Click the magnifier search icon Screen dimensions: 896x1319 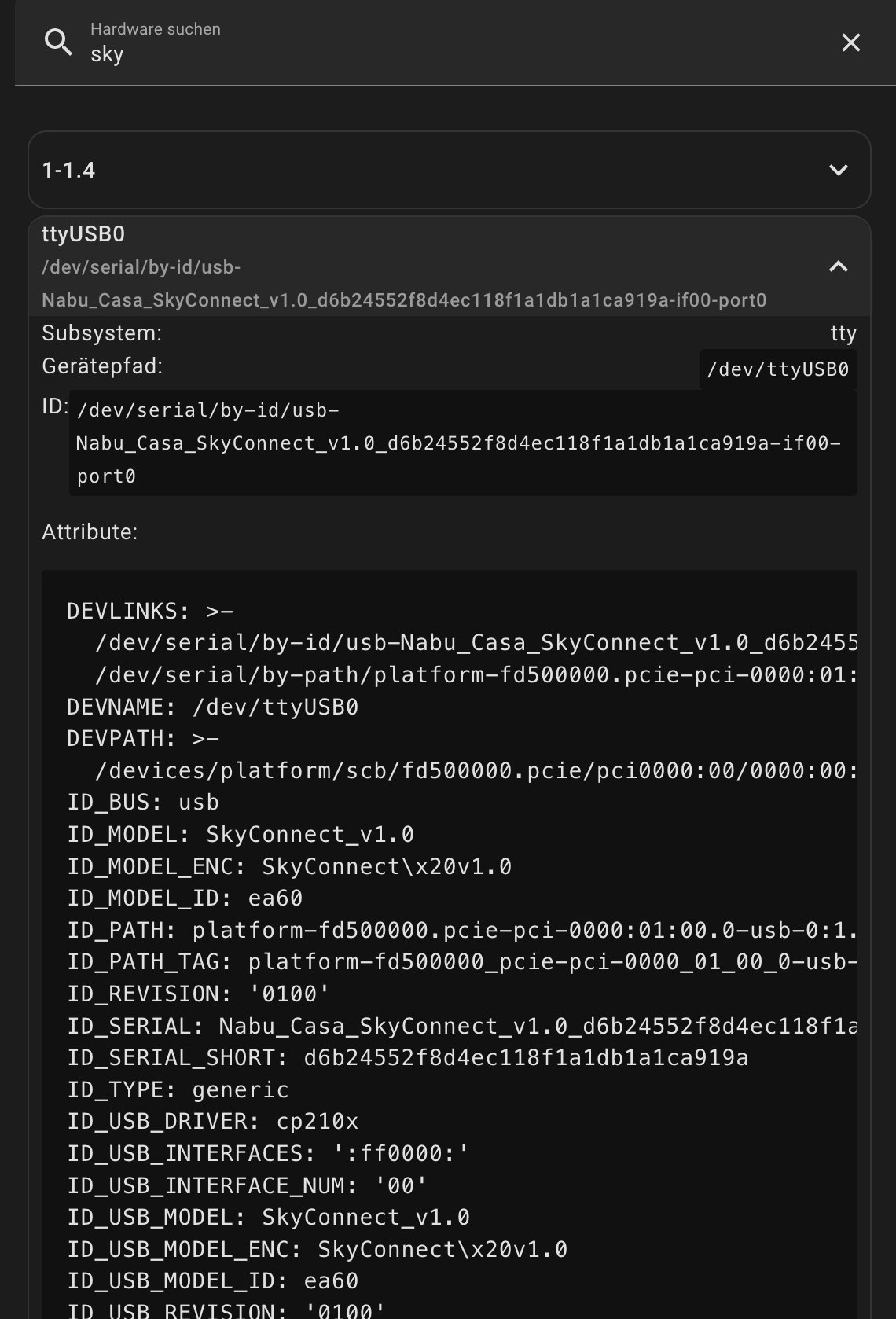click(x=58, y=42)
